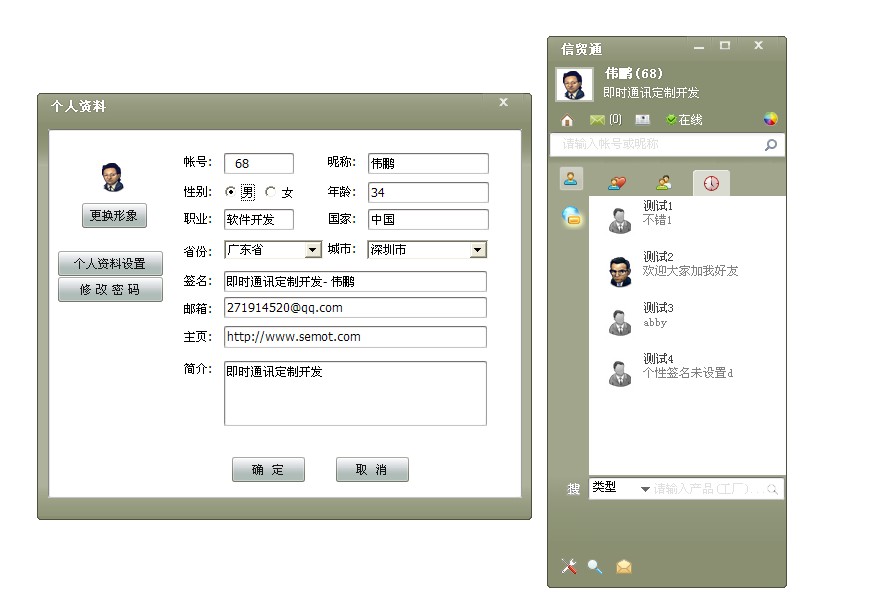Click the 昵称 field containing 伟鹏
Viewport: 888px width, 616px height.
click(x=428, y=164)
